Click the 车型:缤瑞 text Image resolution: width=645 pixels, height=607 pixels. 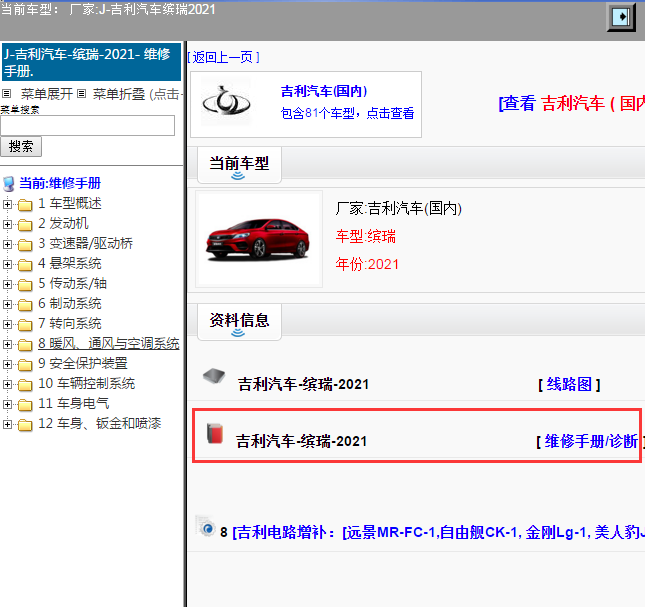pos(365,236)
